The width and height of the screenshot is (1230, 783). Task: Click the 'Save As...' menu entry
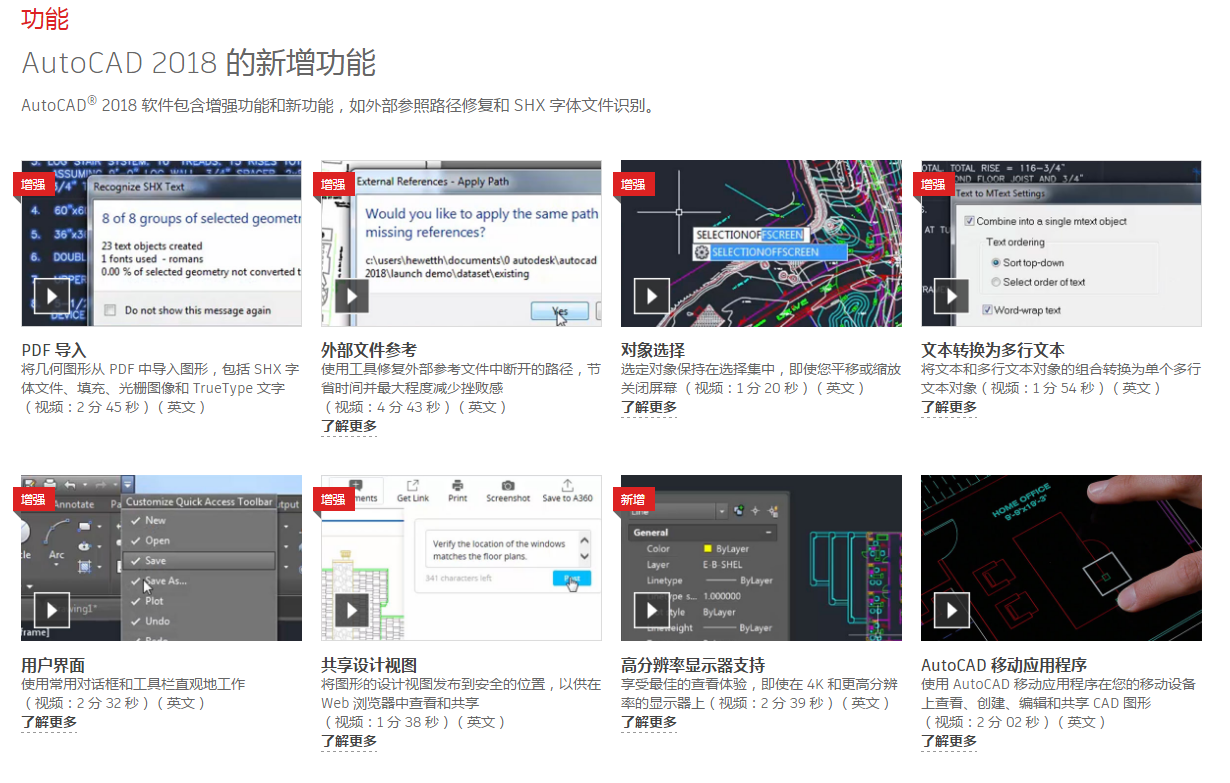click(165, 581)
